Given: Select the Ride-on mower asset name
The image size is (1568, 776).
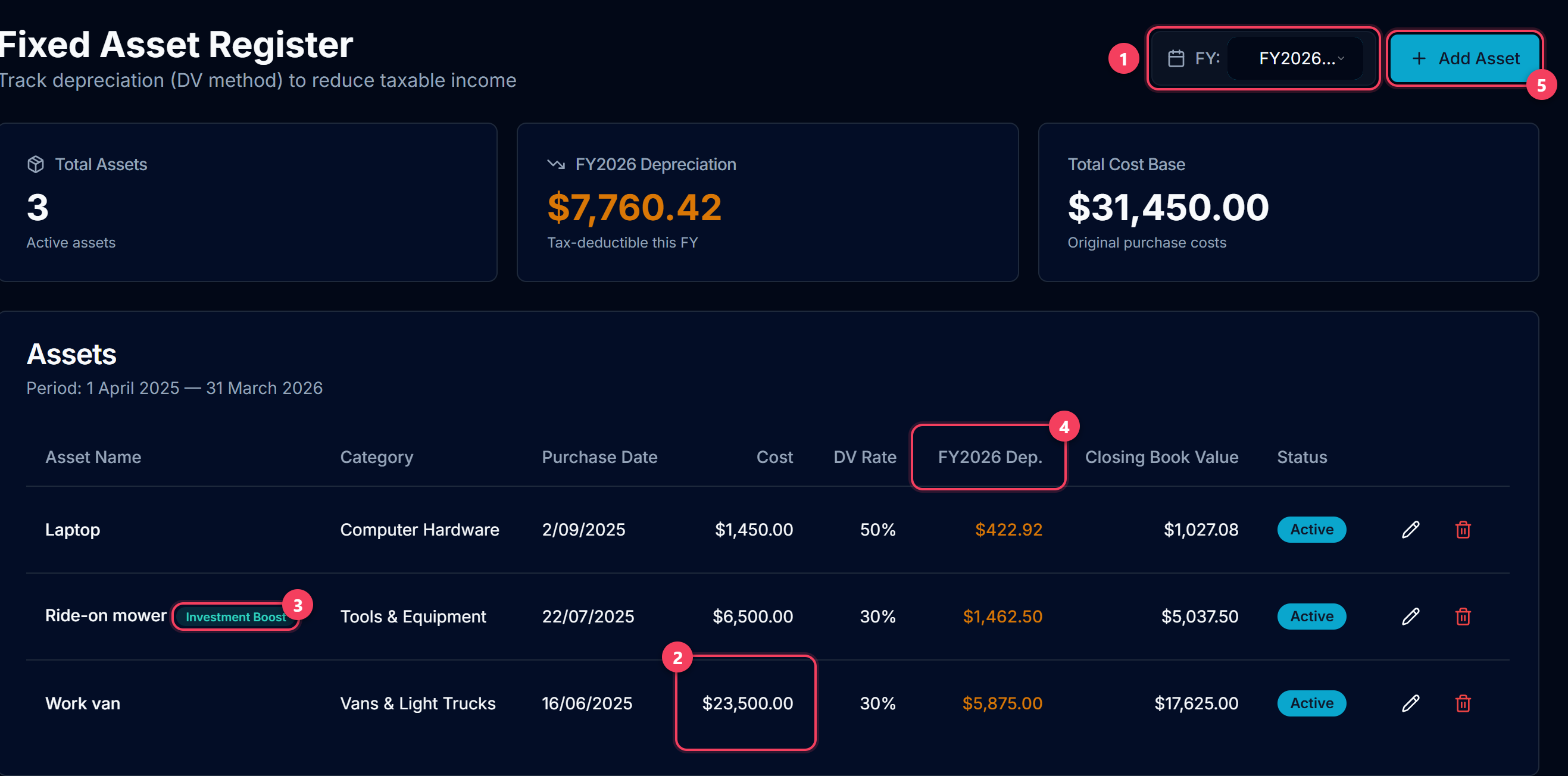Looking at the screenshot, I should tap(106, 615).
